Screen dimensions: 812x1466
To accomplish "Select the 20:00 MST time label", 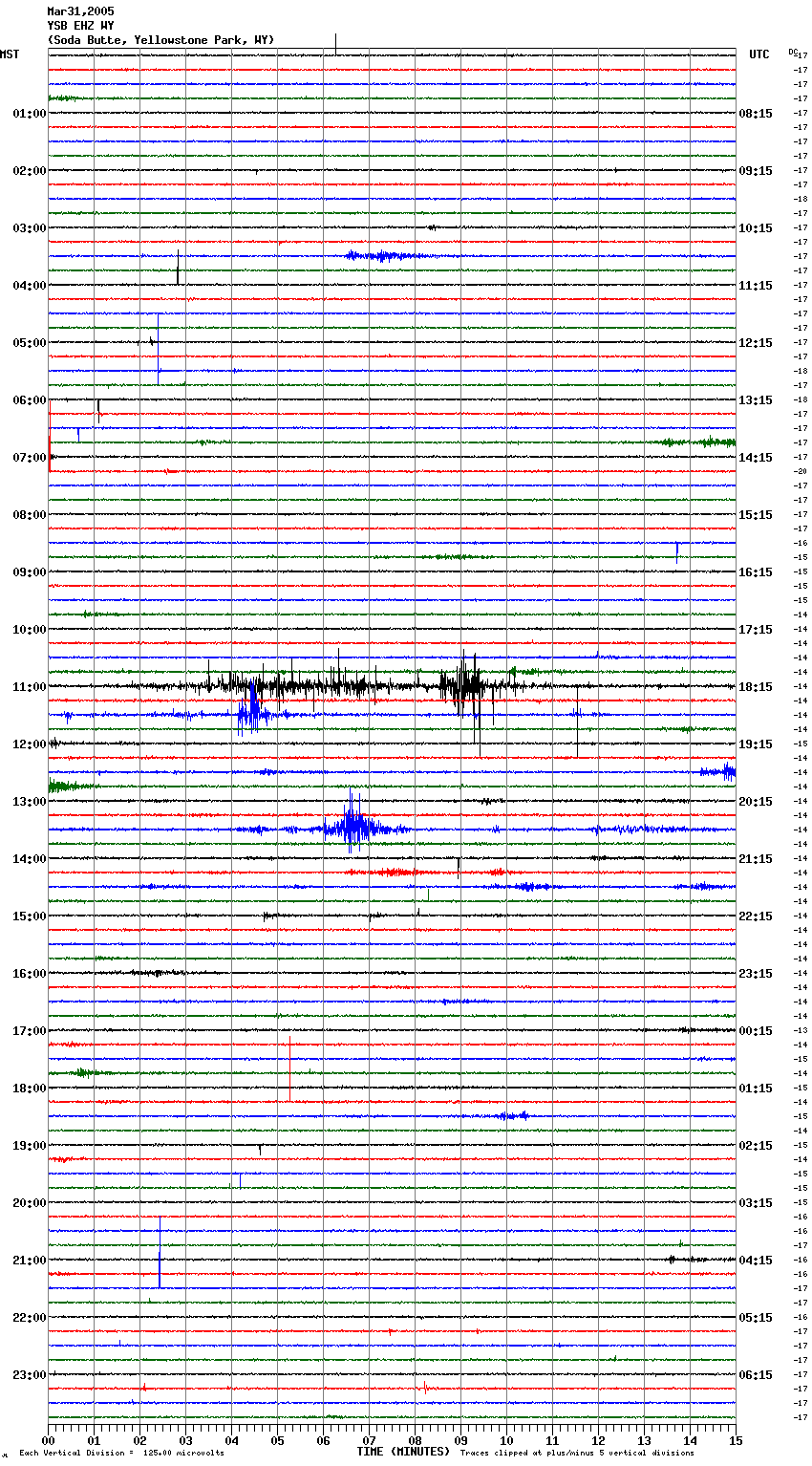I will coord(29,1203).
